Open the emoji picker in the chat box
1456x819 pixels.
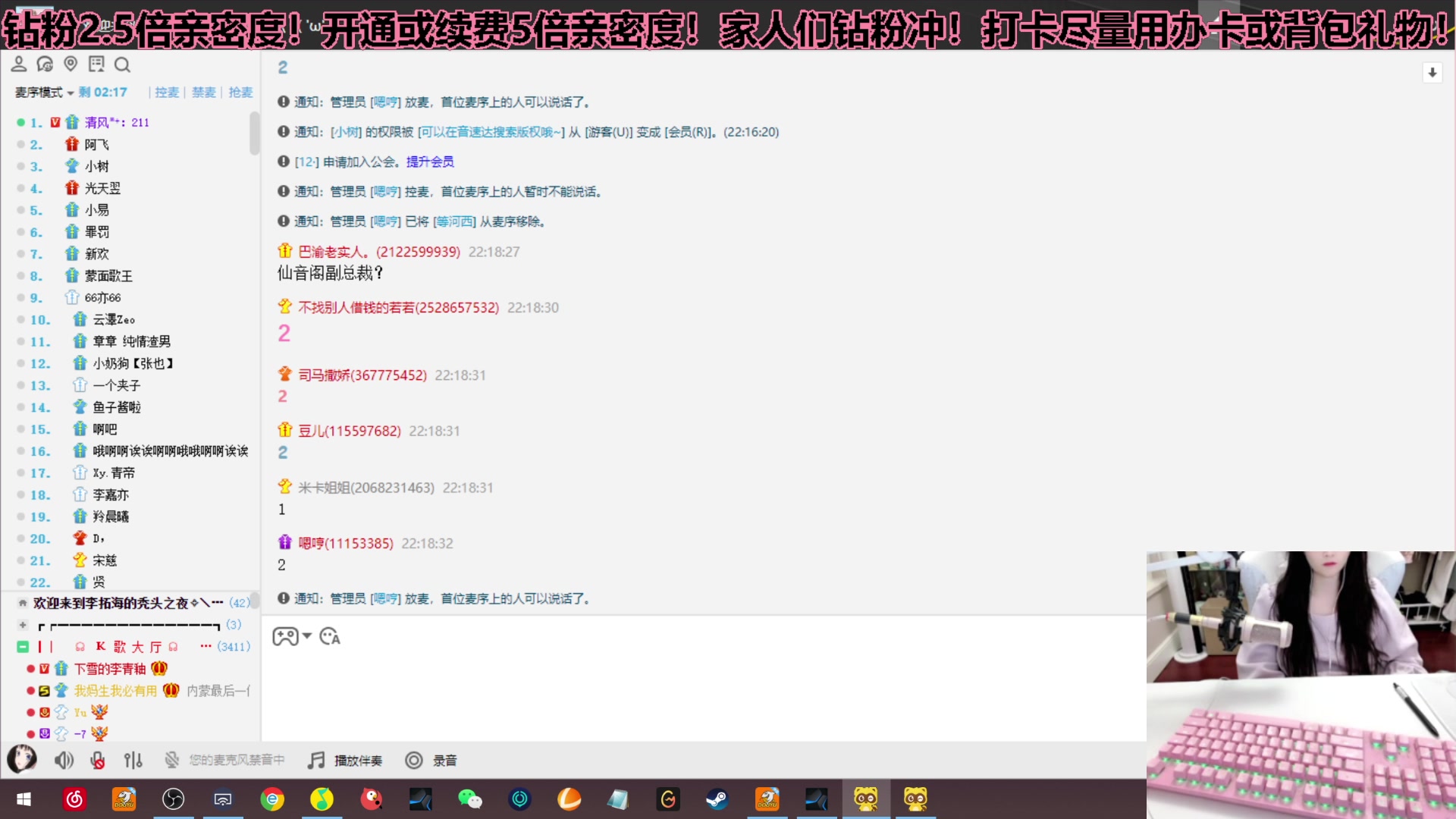click(x=329, y=637)
